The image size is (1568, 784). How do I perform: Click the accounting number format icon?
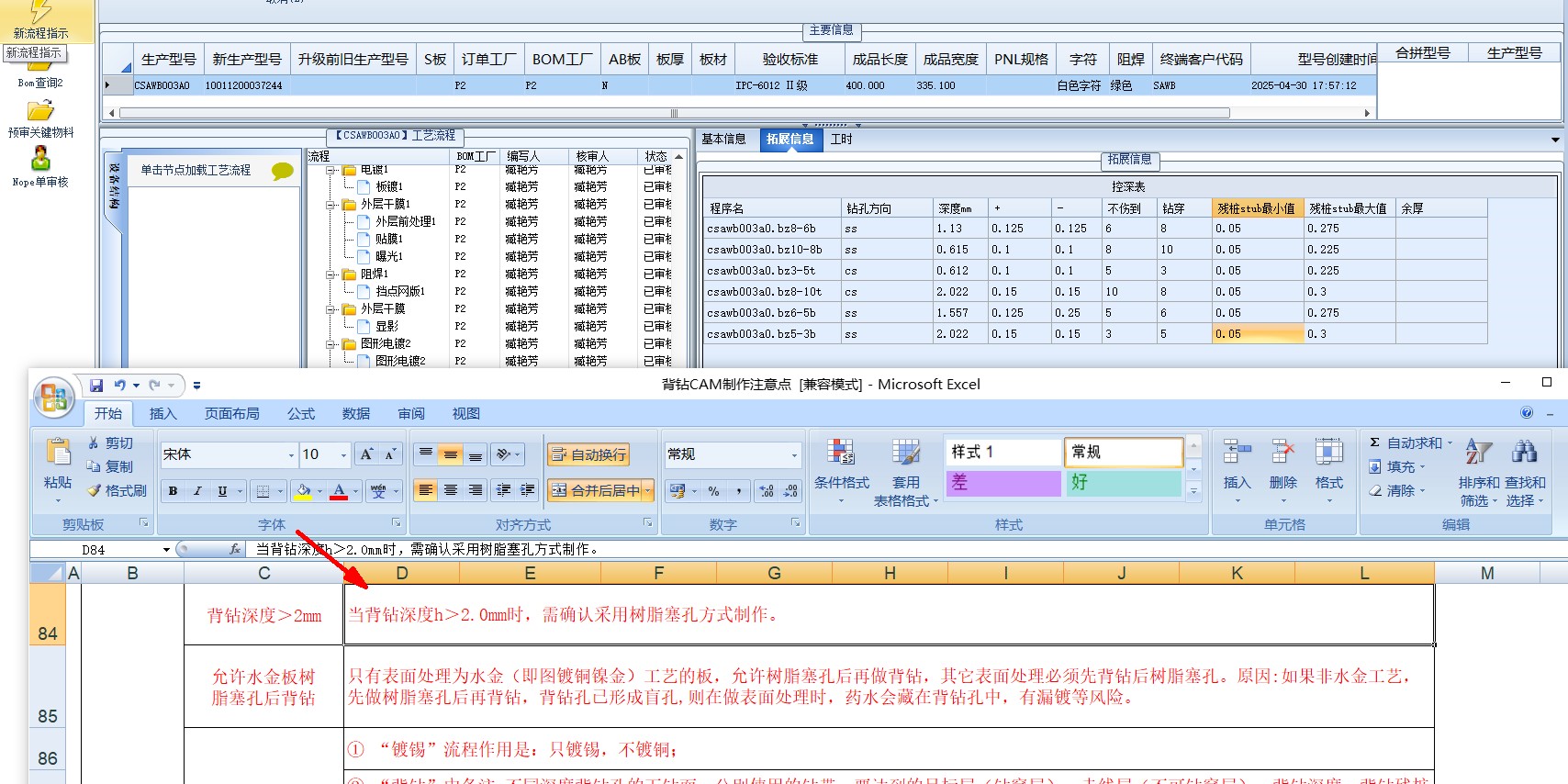coord(678,491)
